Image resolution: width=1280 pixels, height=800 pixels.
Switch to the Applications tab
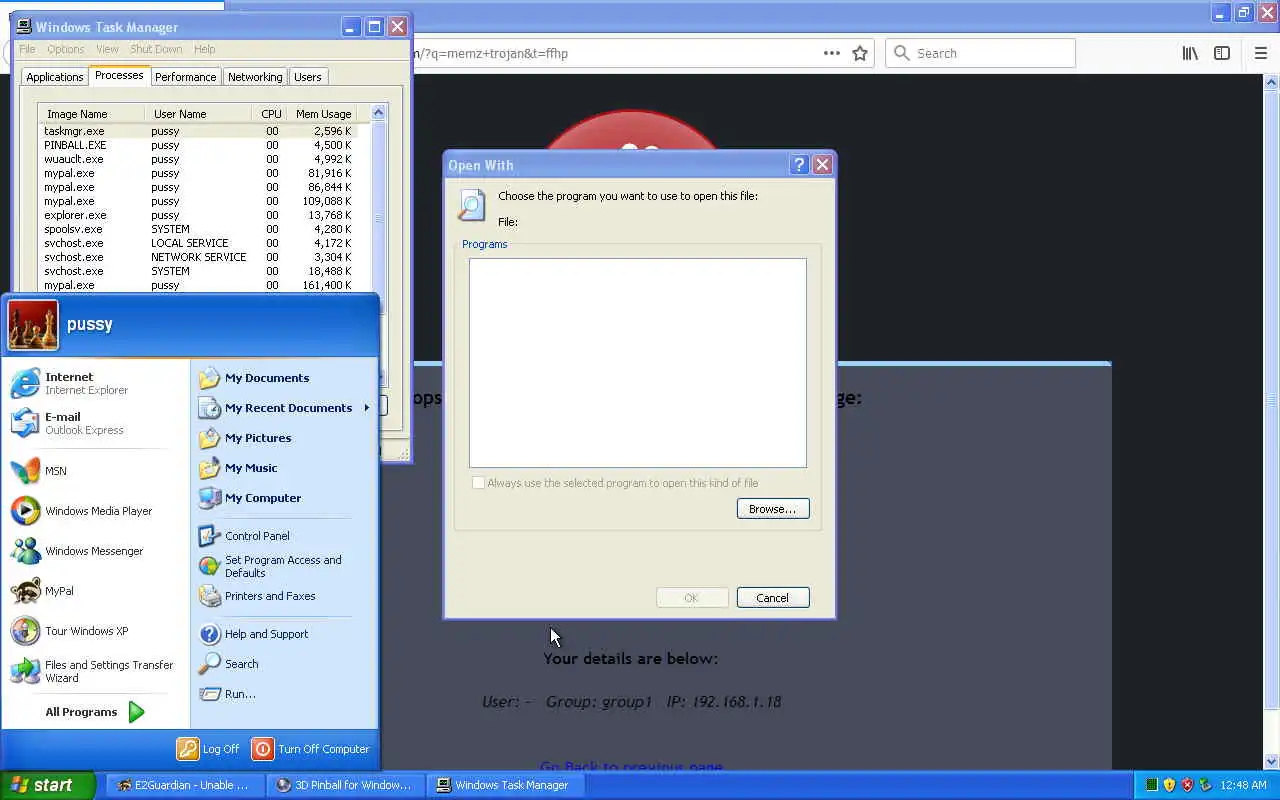point(55,77)
